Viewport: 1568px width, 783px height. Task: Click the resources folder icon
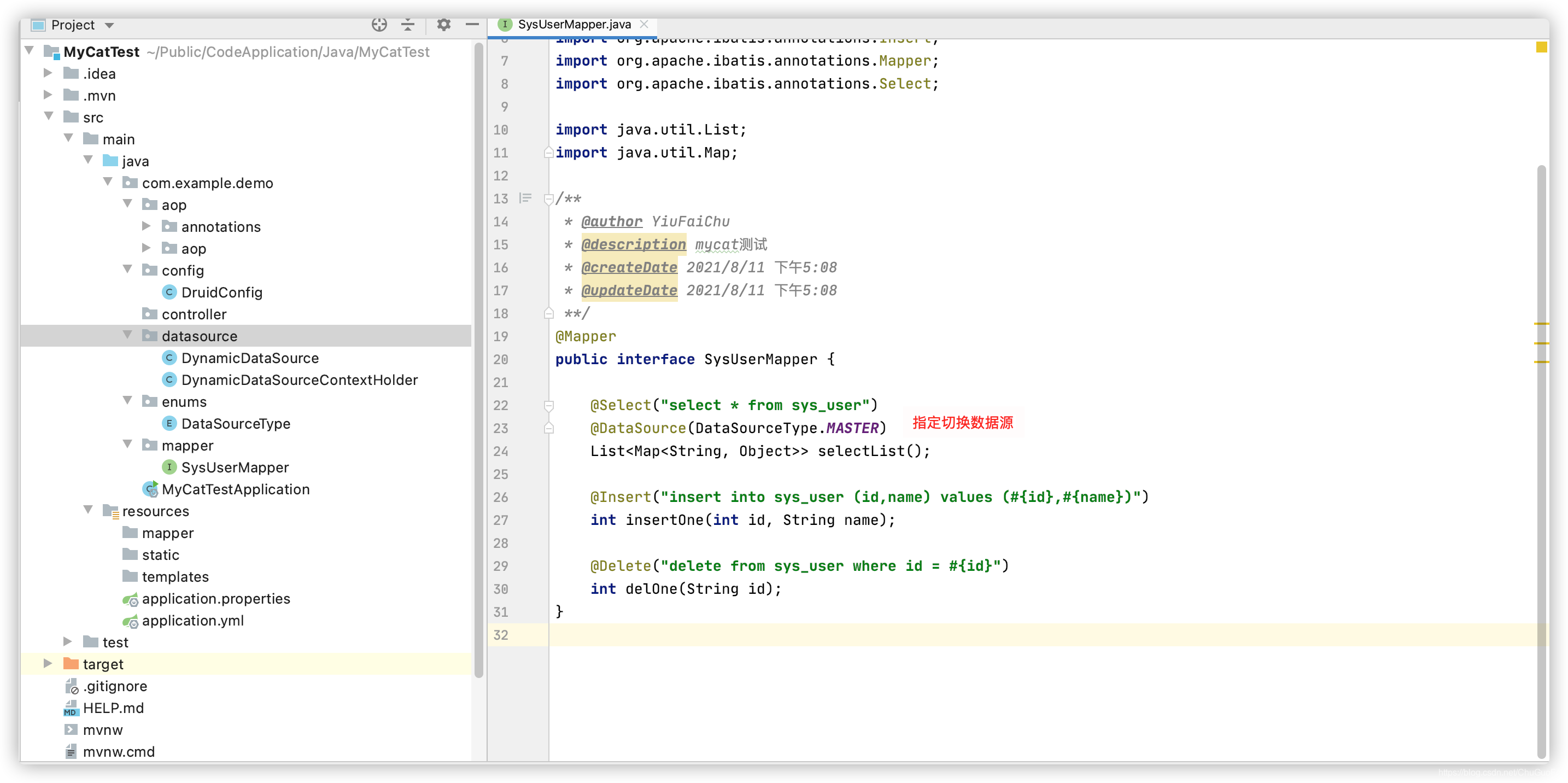111,511
